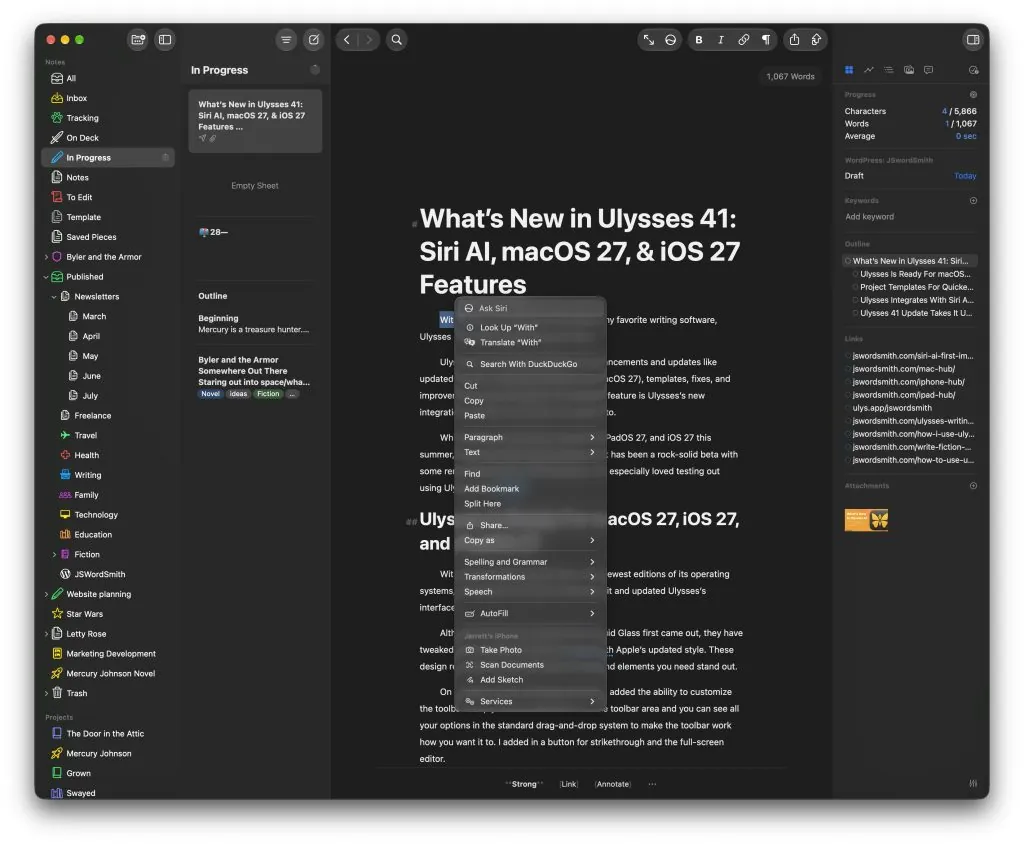Open the Inbox group
Screen dimensions: 1024x845
point(108,98)
